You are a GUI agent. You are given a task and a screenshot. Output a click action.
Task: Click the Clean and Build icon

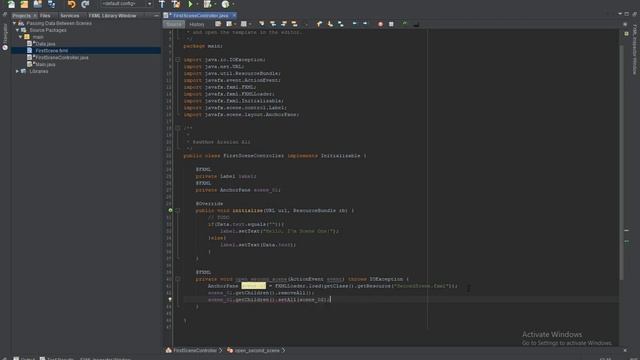pyautogui.click(x=176, y=4)
